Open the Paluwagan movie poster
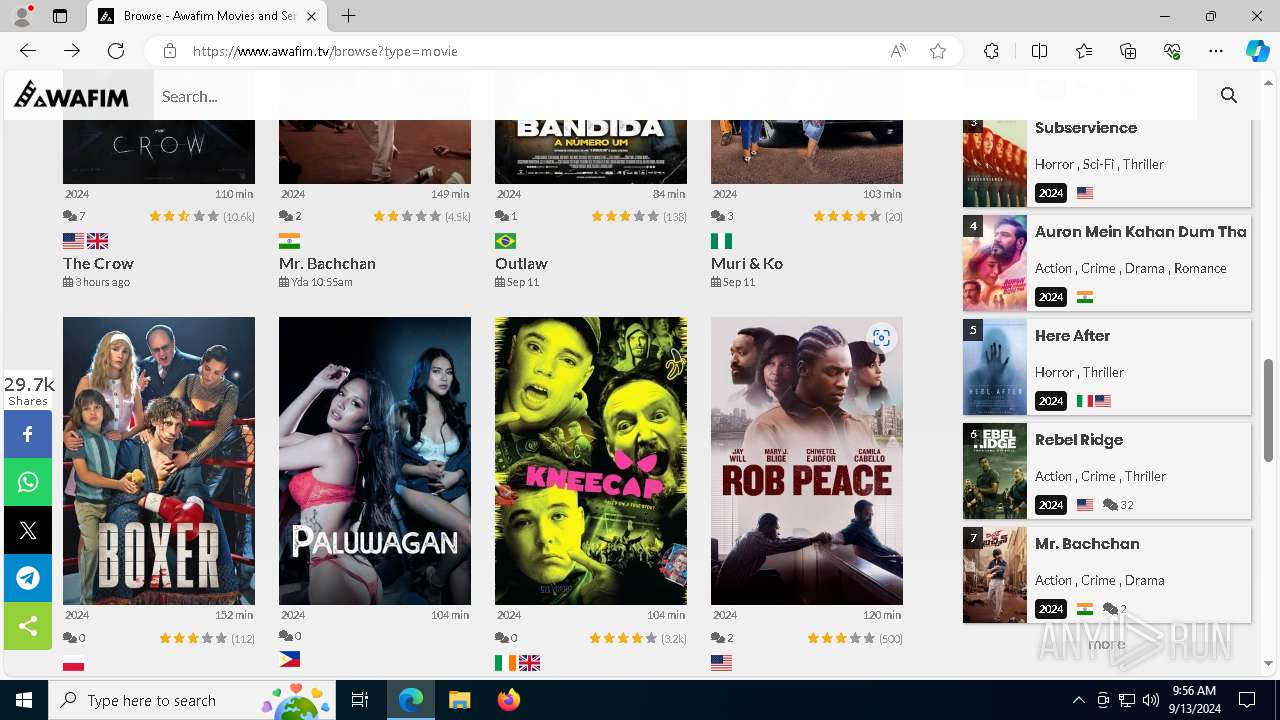 [x=375, y=461]
